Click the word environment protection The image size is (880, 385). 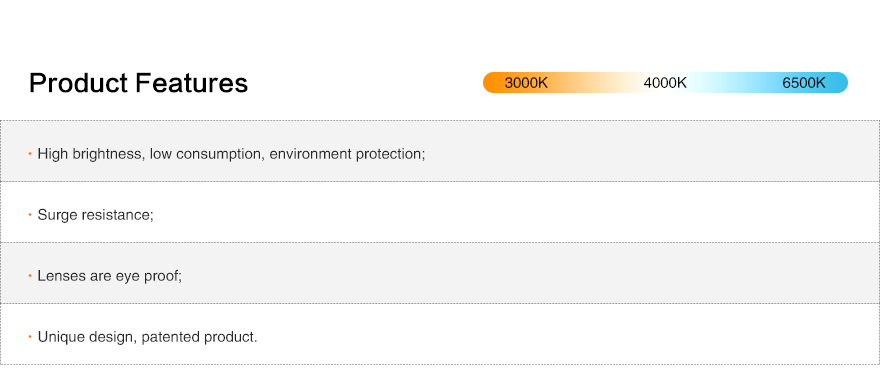click(x=346, y=154)
